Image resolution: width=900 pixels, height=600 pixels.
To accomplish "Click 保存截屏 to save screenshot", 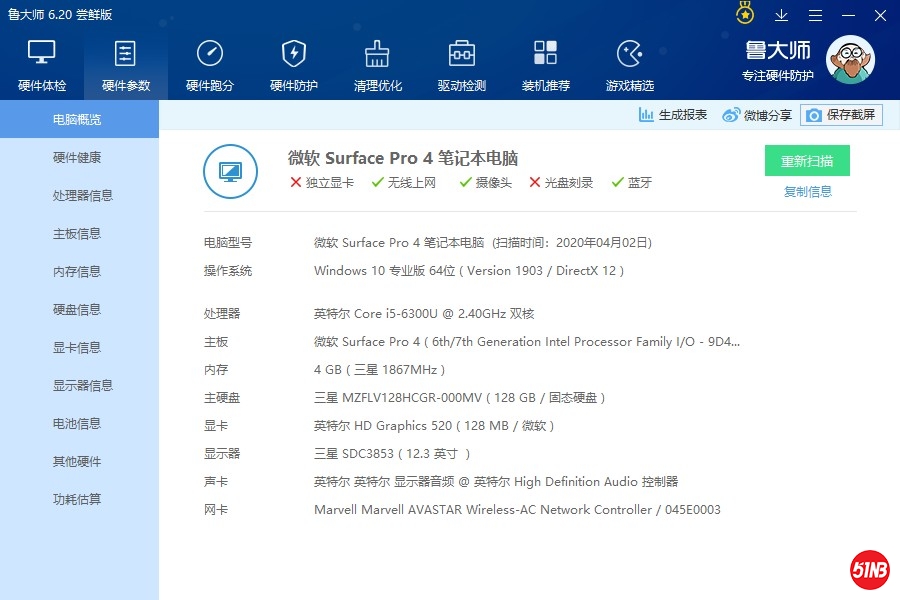I will click(x=841, y=115).
